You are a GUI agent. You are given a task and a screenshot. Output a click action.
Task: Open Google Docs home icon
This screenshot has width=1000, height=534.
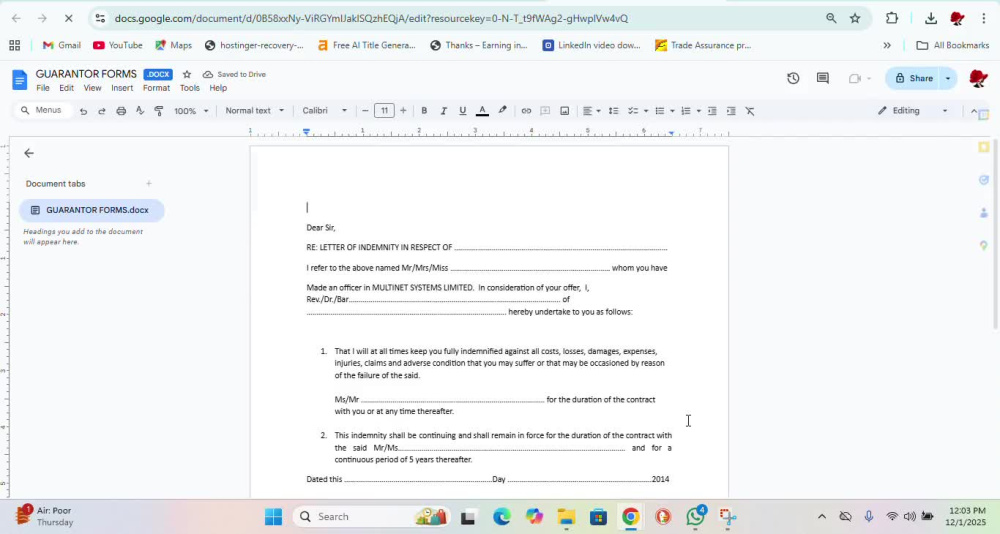[20, 80]
